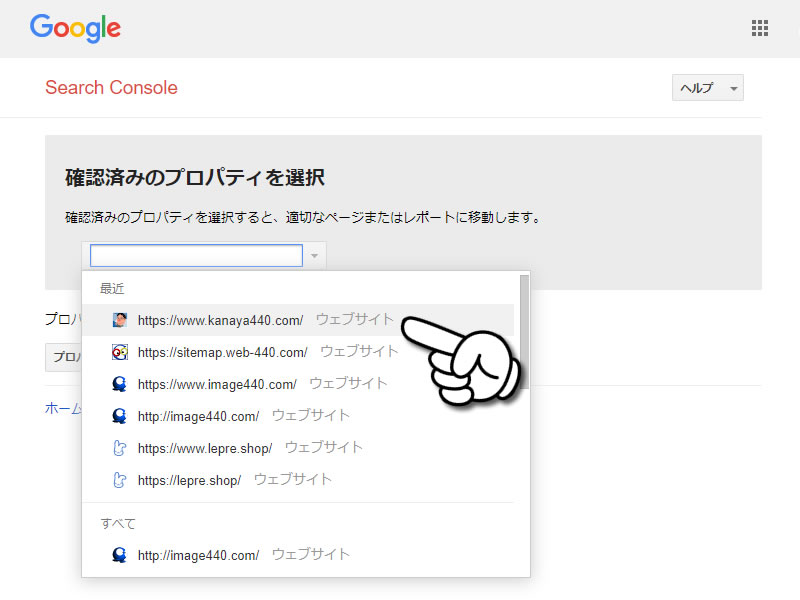This screenshot has height=600, width=800.
Task: Click the property list scrollbar
Action: [524, 332]
